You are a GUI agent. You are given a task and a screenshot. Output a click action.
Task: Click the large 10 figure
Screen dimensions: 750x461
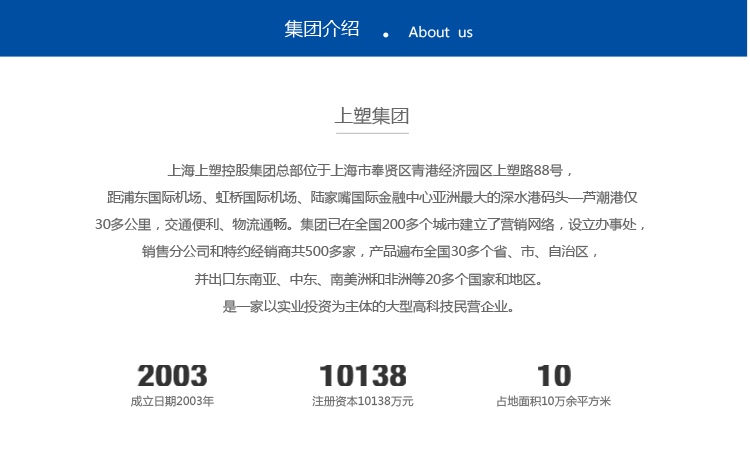pyautogui.click(x=554, y=375)
